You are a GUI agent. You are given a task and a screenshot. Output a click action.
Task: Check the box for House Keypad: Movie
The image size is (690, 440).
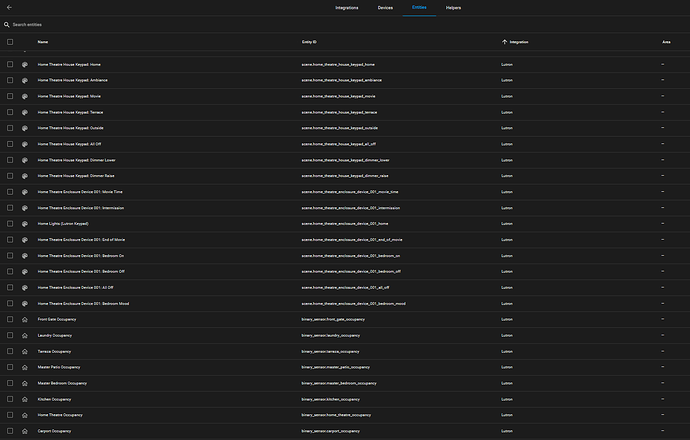tap(10, 96)
